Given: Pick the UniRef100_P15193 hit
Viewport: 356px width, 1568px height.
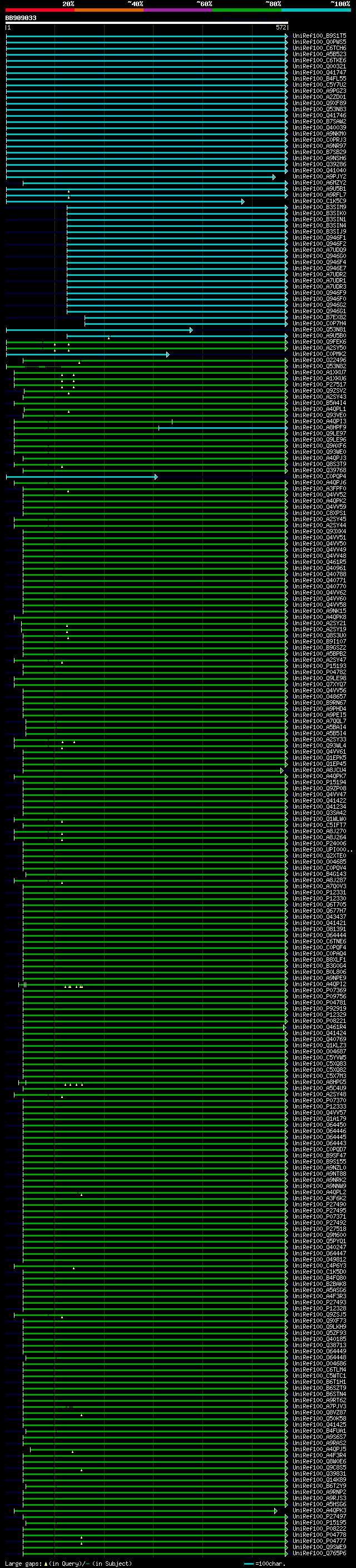Looking at the screenshot, I should click(x=319, y=666).
